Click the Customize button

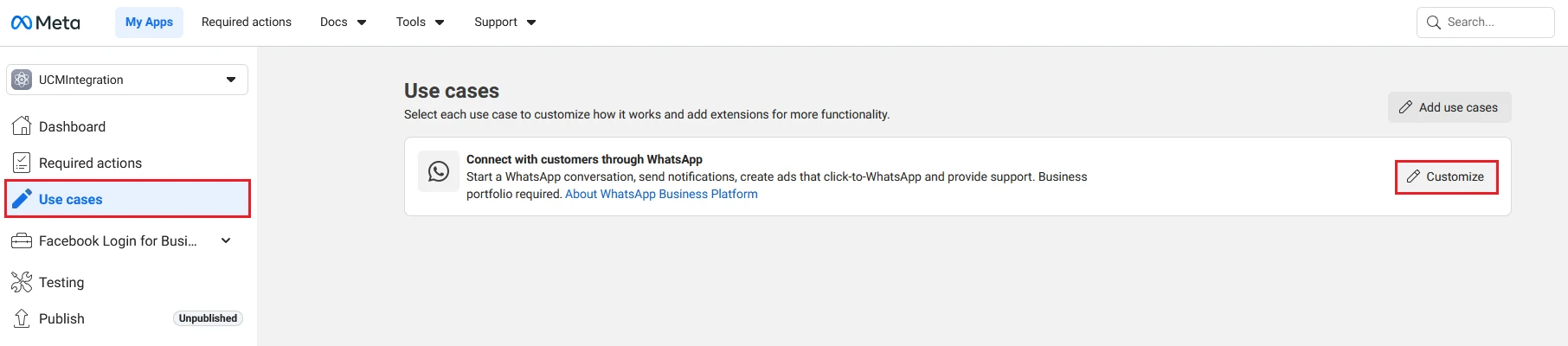coord(1446,176)
